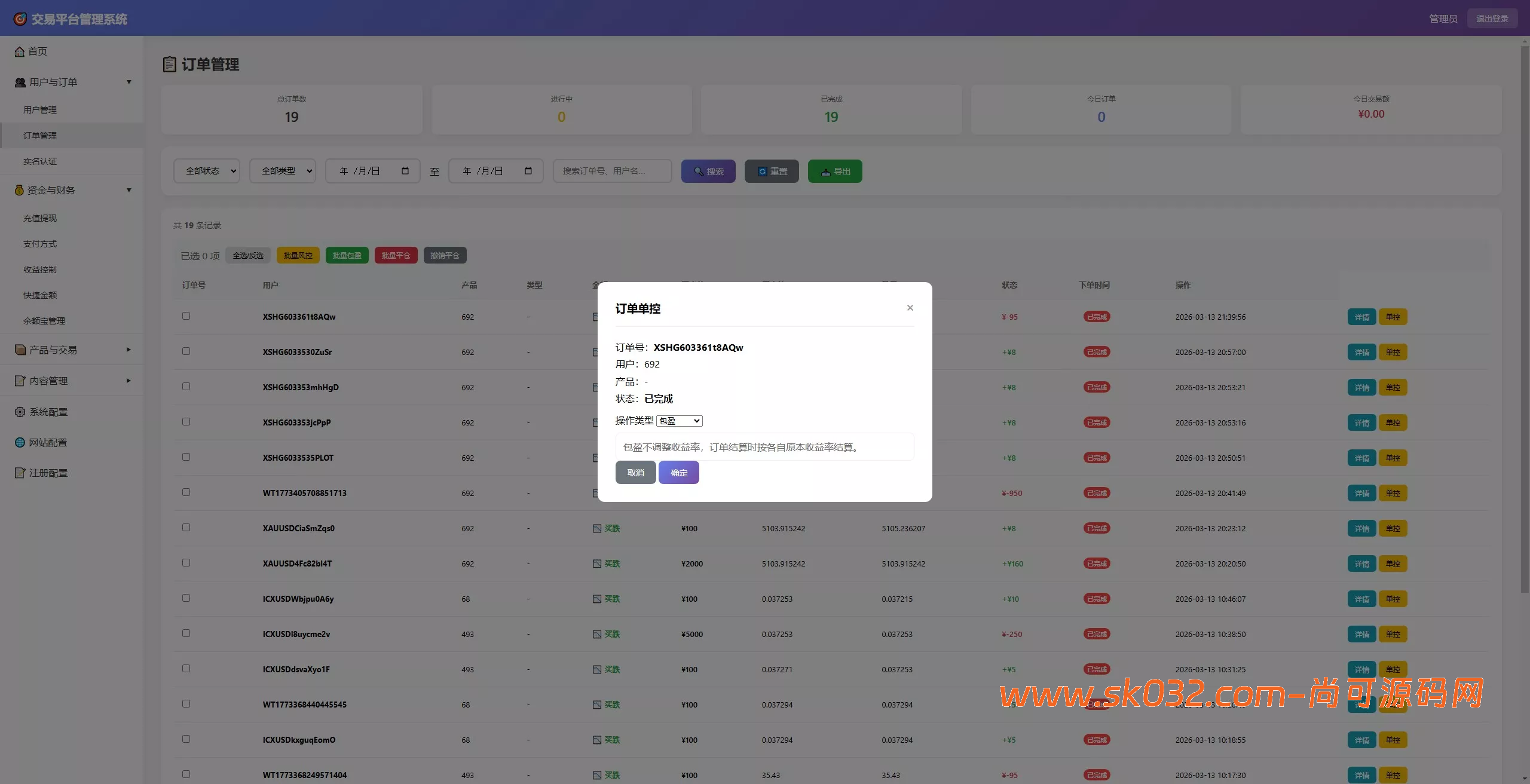Select the checkbox for ICXUSDl8uycme2v
Screen dimensions: 1530x784
(185, 633)
